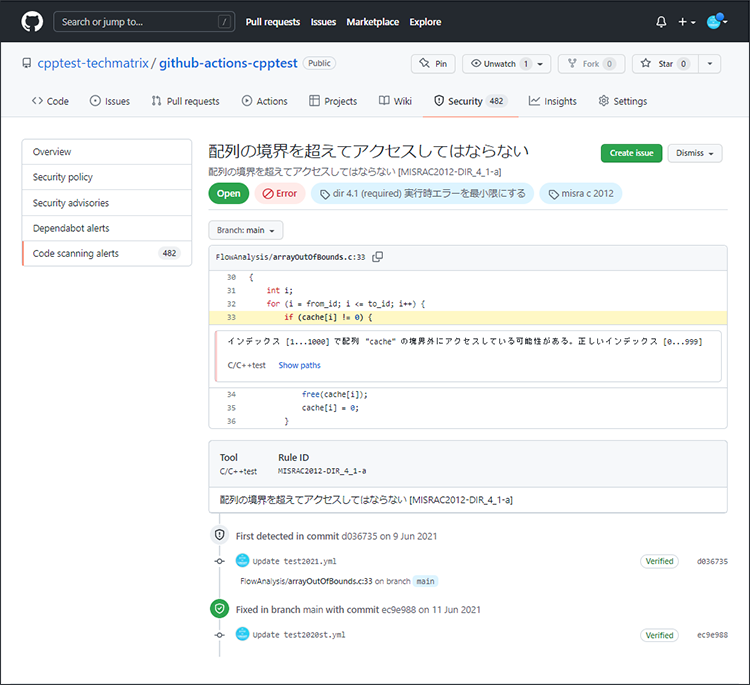Viewport: 750px width, 685px height.
Task: Copy the arrayOutOfBounds.c:33 file path icon
Action: pos(377,257)
